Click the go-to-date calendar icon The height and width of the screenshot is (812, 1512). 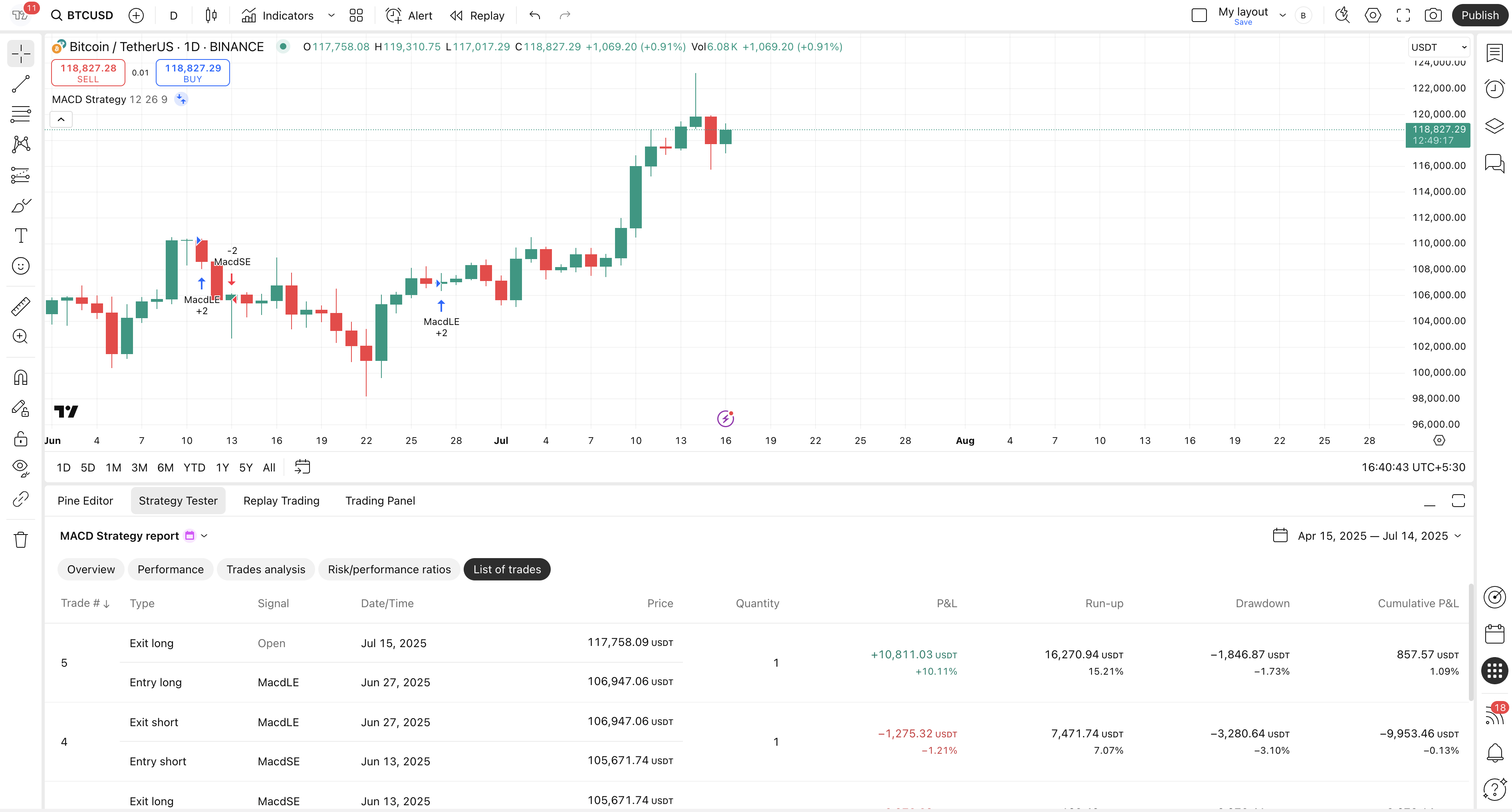[302, 467]
